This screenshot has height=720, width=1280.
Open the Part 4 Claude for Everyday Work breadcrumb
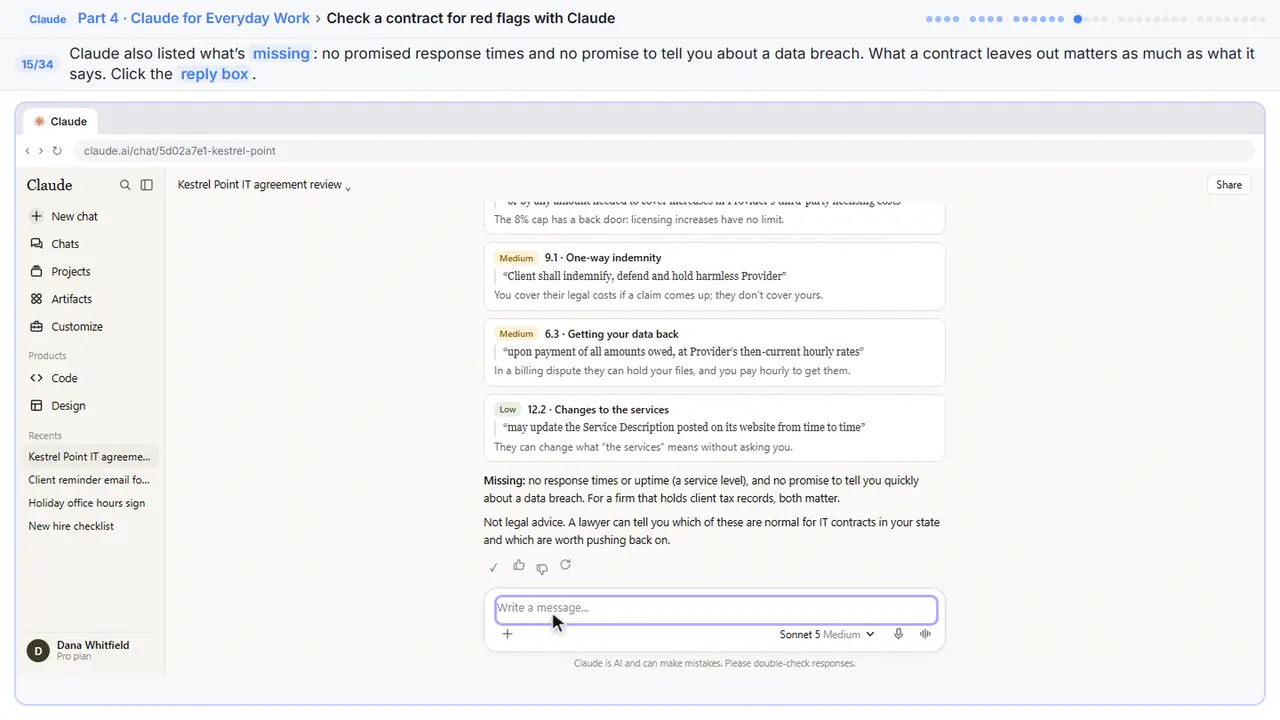point(194,18)
